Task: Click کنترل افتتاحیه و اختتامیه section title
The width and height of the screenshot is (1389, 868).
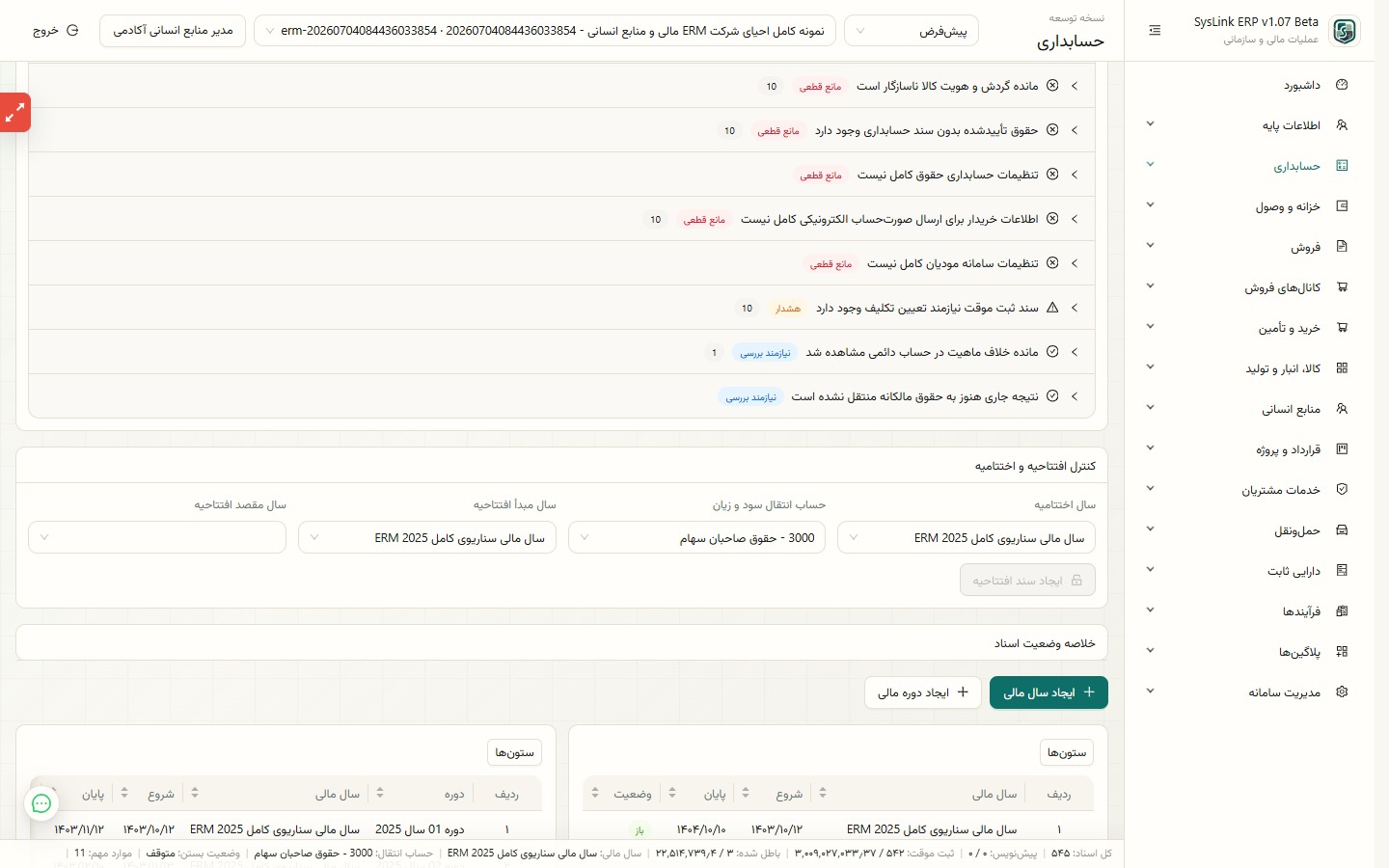Action: (1035, 466)
